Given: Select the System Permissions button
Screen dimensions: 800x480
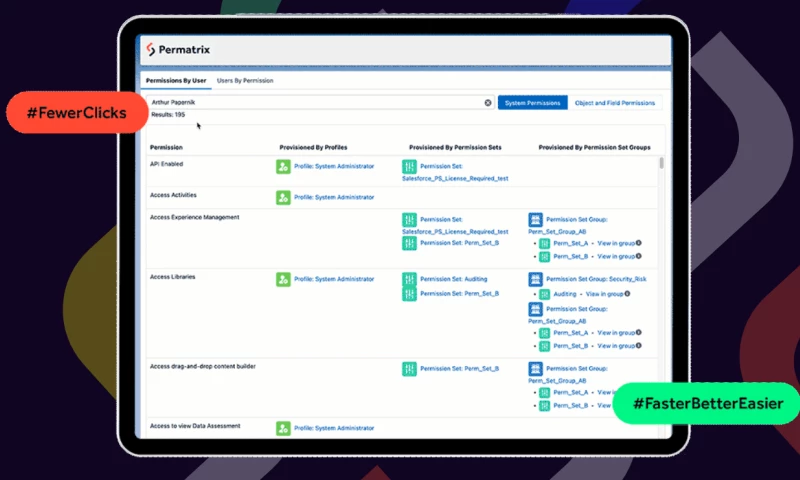Looking at the screenshot, I should tap(532, 103).
